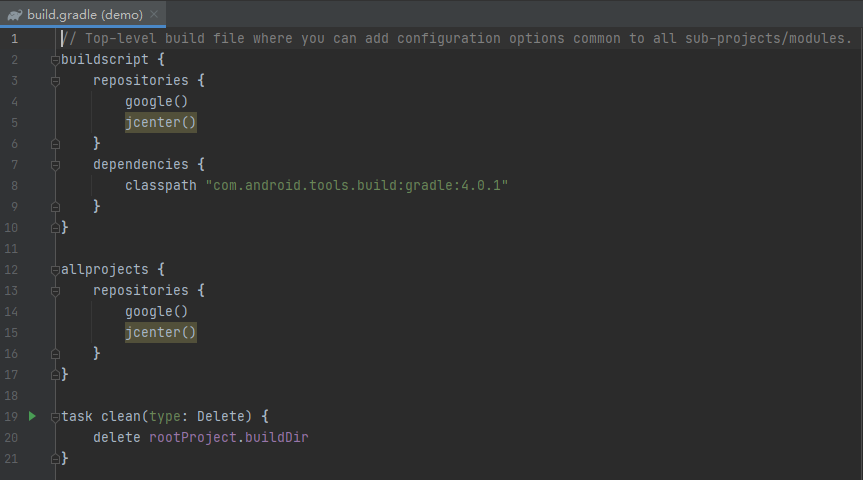Click fold end marker on line 10

tap(55, 227)
